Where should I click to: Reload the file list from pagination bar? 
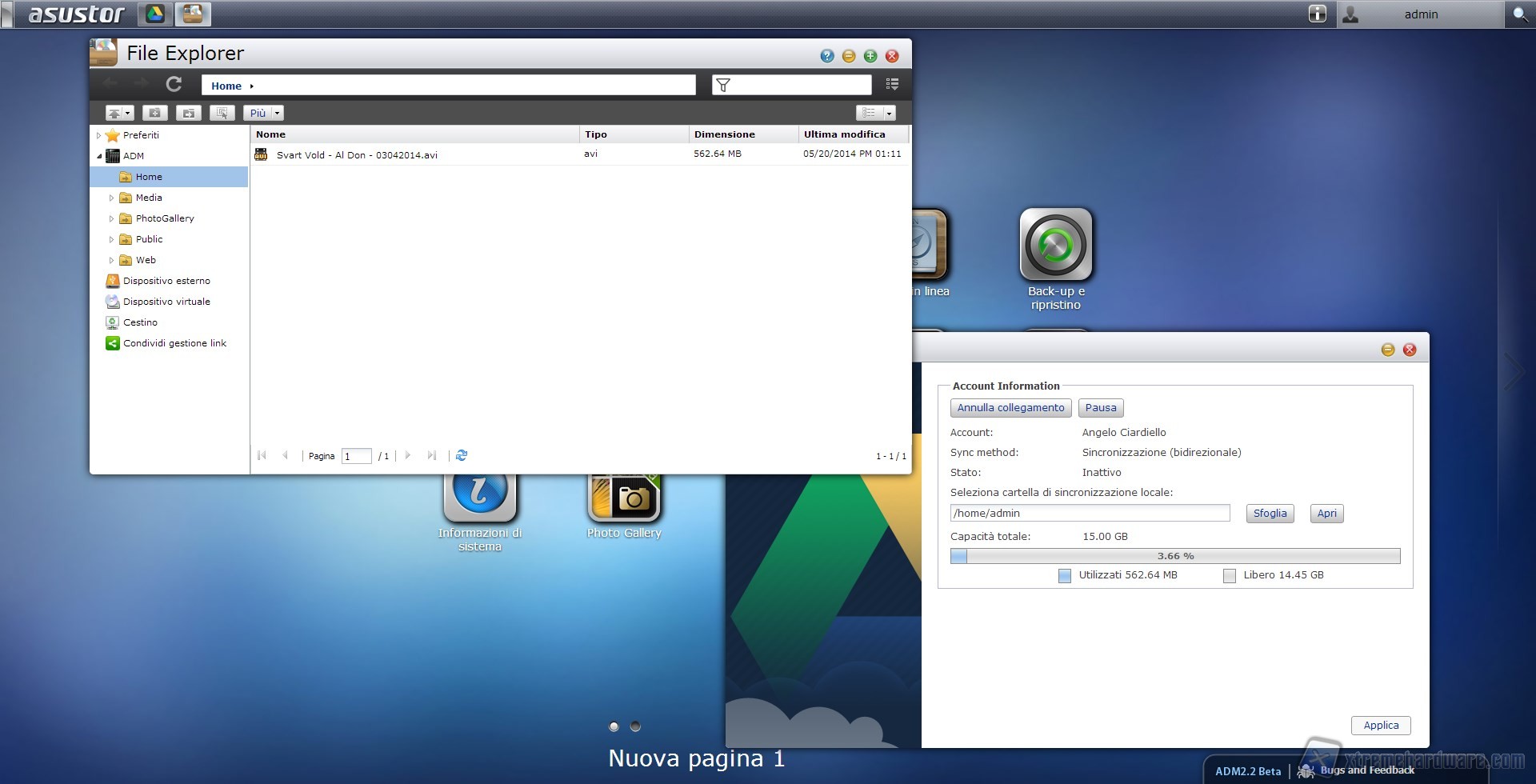(x=462, y=455)
